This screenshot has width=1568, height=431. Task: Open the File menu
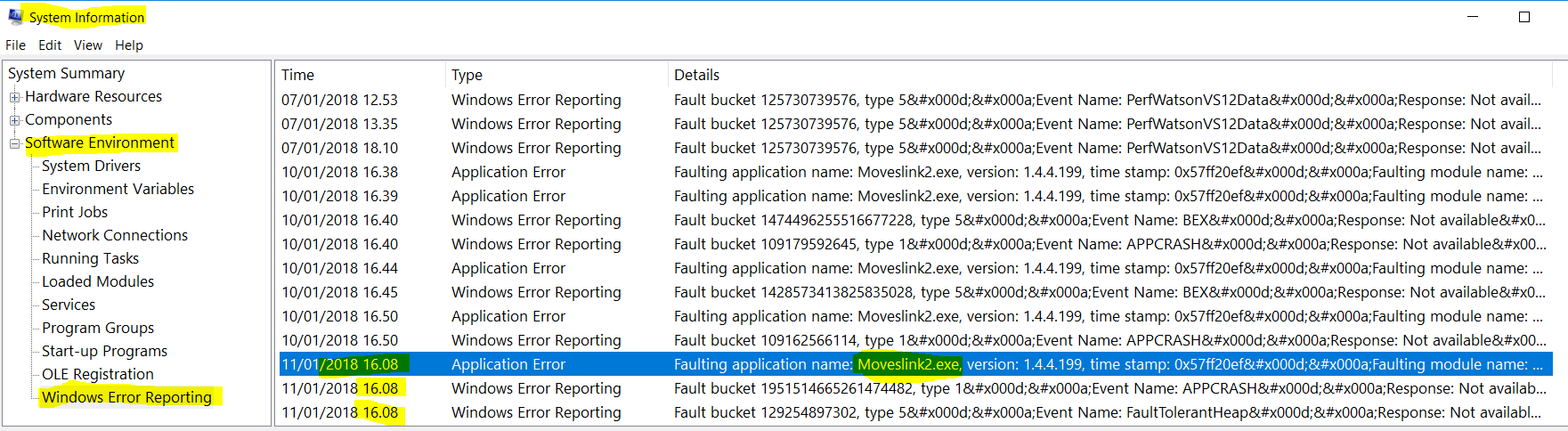[16, 45]
